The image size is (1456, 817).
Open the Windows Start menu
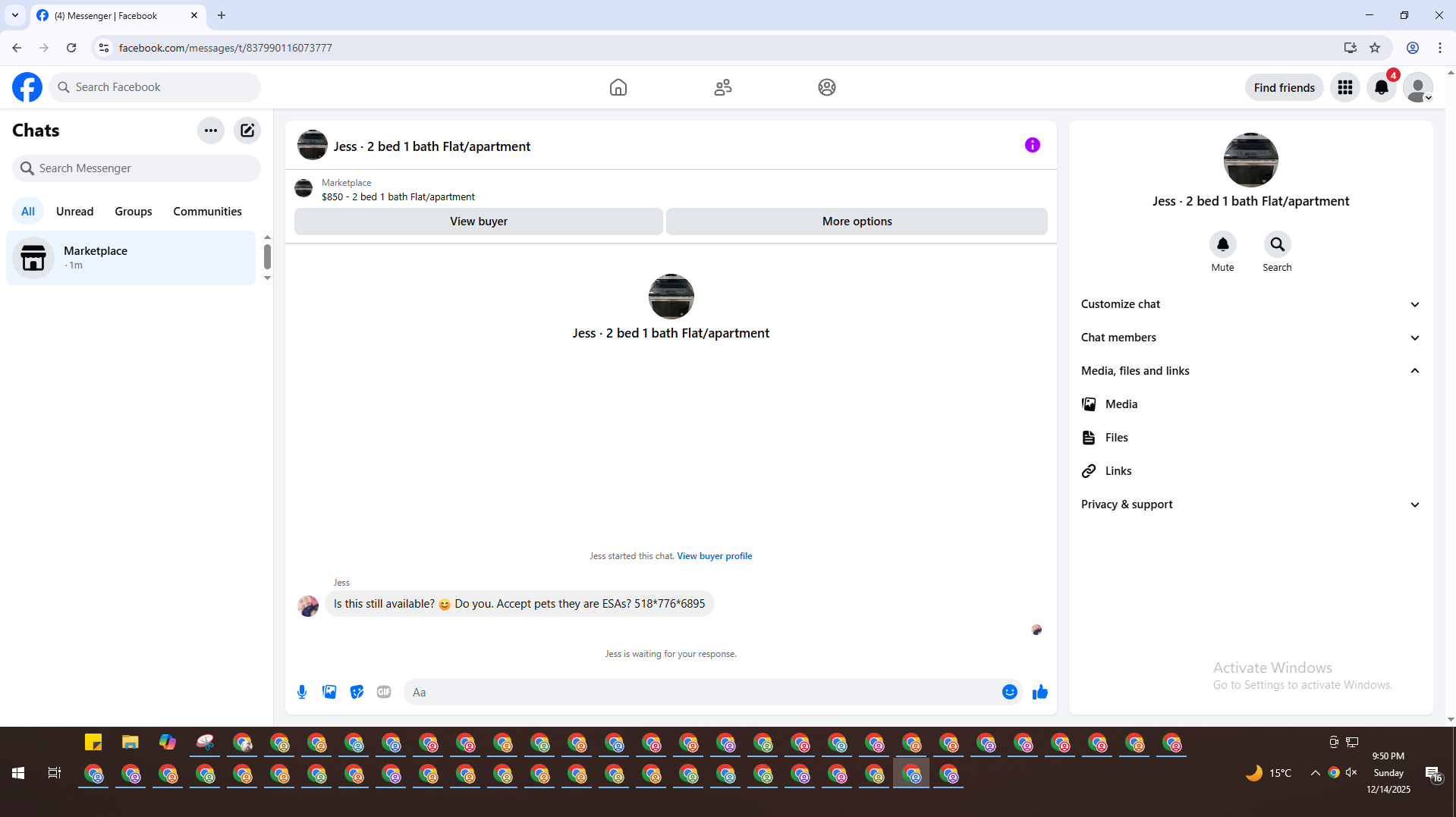[x=18, y=773]
